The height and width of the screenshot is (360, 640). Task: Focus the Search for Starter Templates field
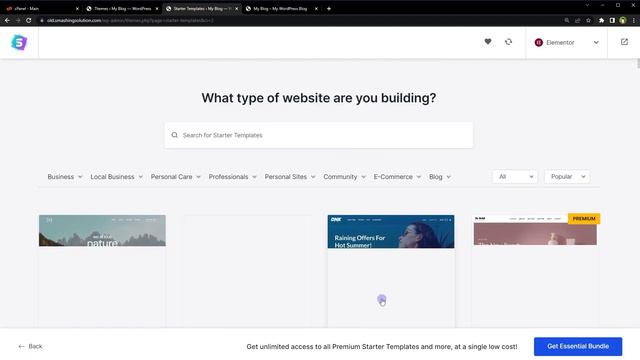pyautogui.click(x=319, y=135)
